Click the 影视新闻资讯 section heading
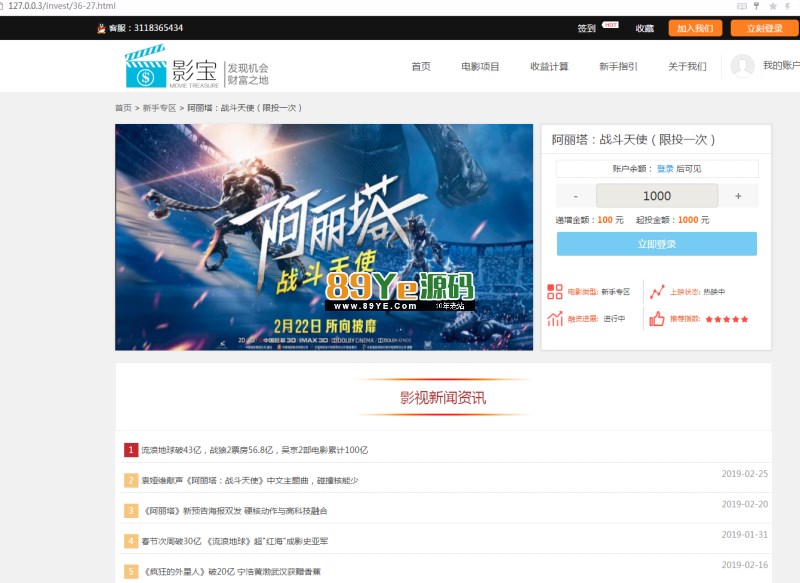This screenshot has width=800, height=583. [x=443, y=398]
